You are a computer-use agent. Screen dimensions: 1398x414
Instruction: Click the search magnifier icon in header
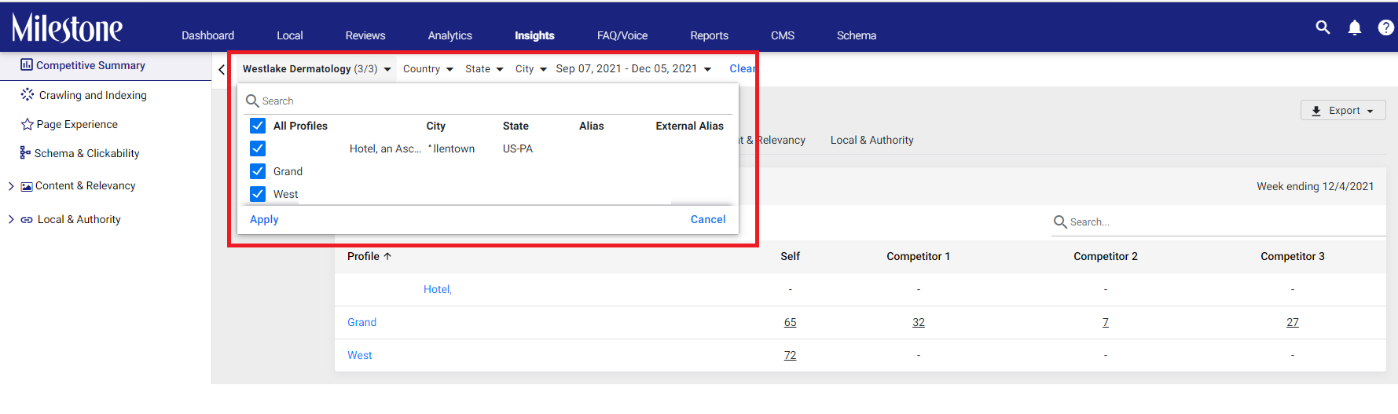click(1323, 27)
